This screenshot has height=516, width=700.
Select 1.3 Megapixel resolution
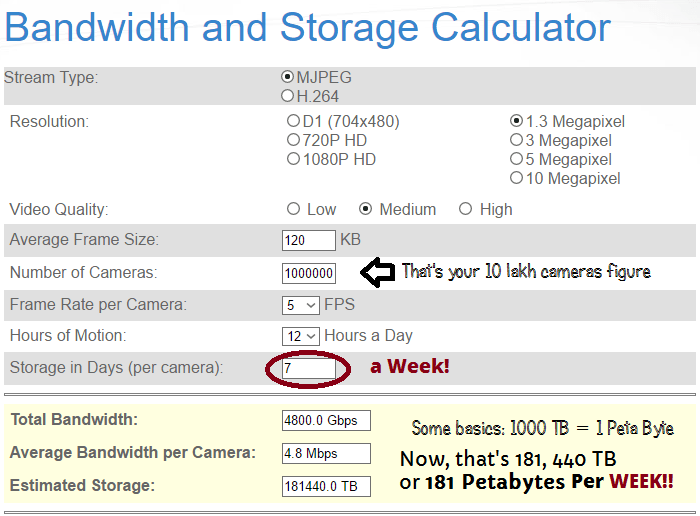pos(516,122)
